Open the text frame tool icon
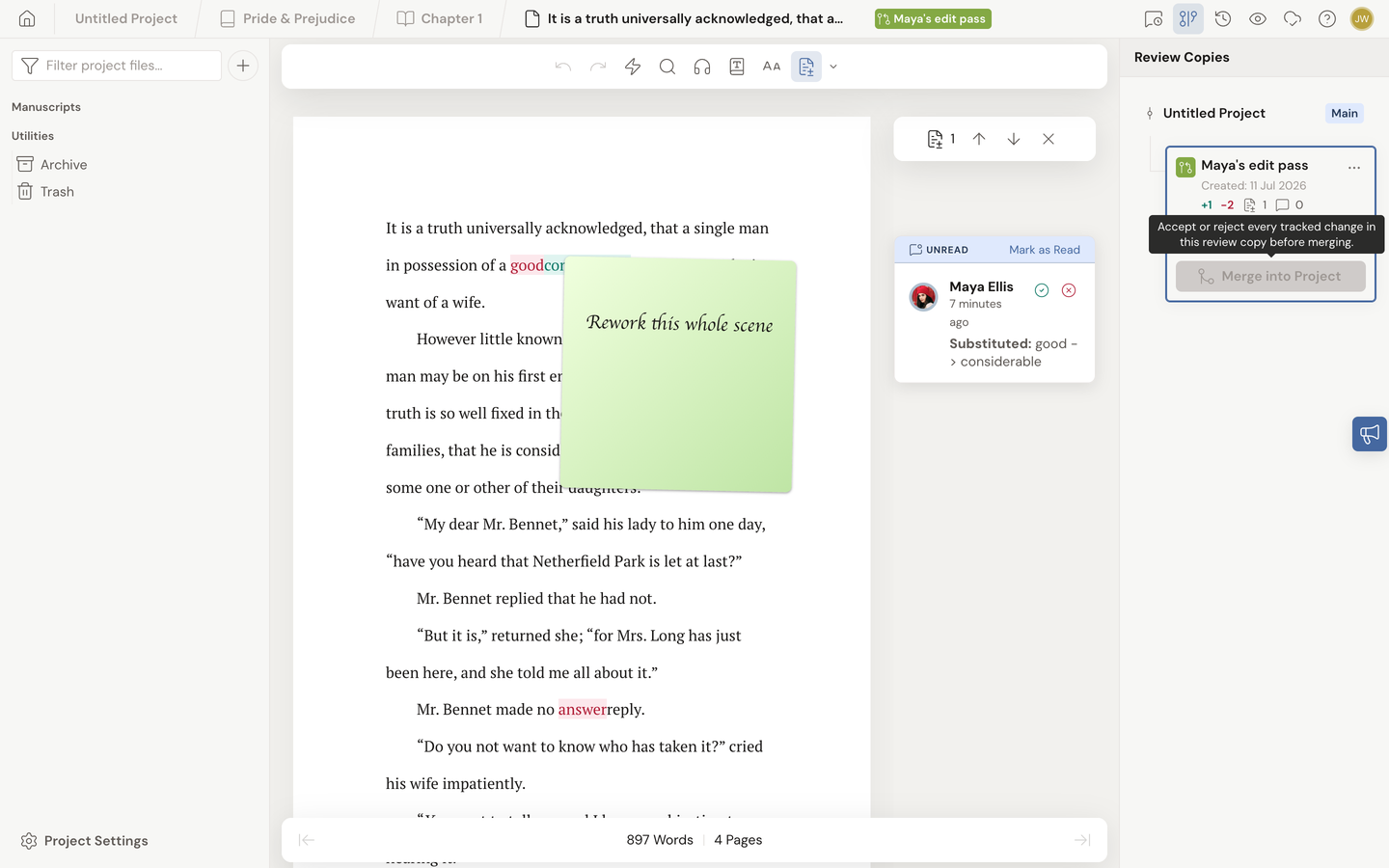The width and height of the screenshot is (1389, 868). pyautogui.click(x=737, y=67)
